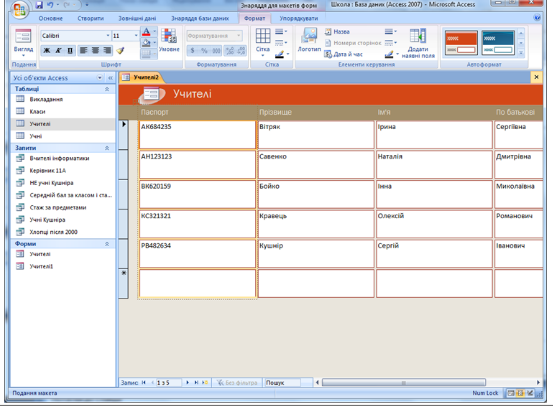Click Додати наявні поля button

418,43
